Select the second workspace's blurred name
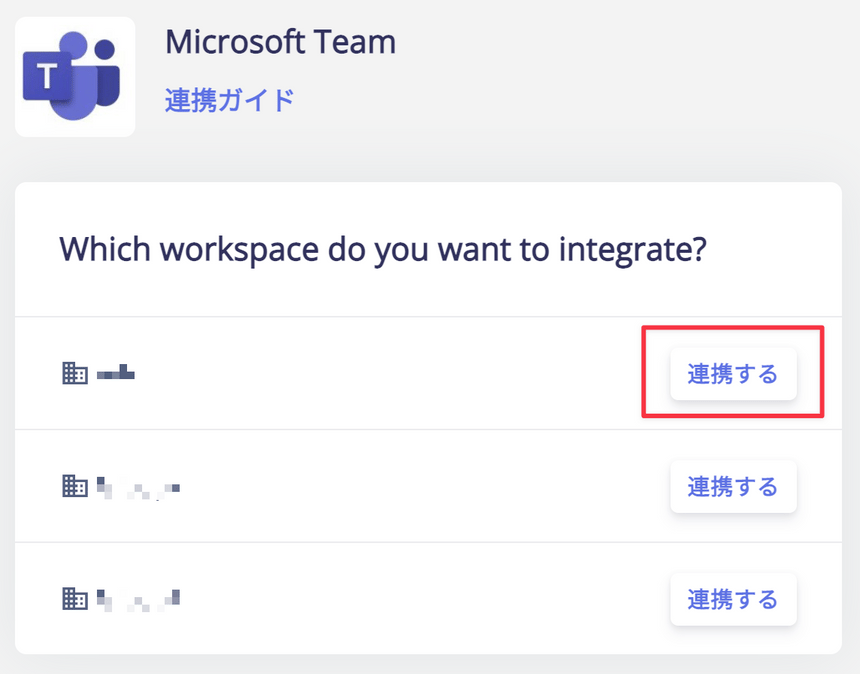860x674 pixels. [x=138, y=488]
